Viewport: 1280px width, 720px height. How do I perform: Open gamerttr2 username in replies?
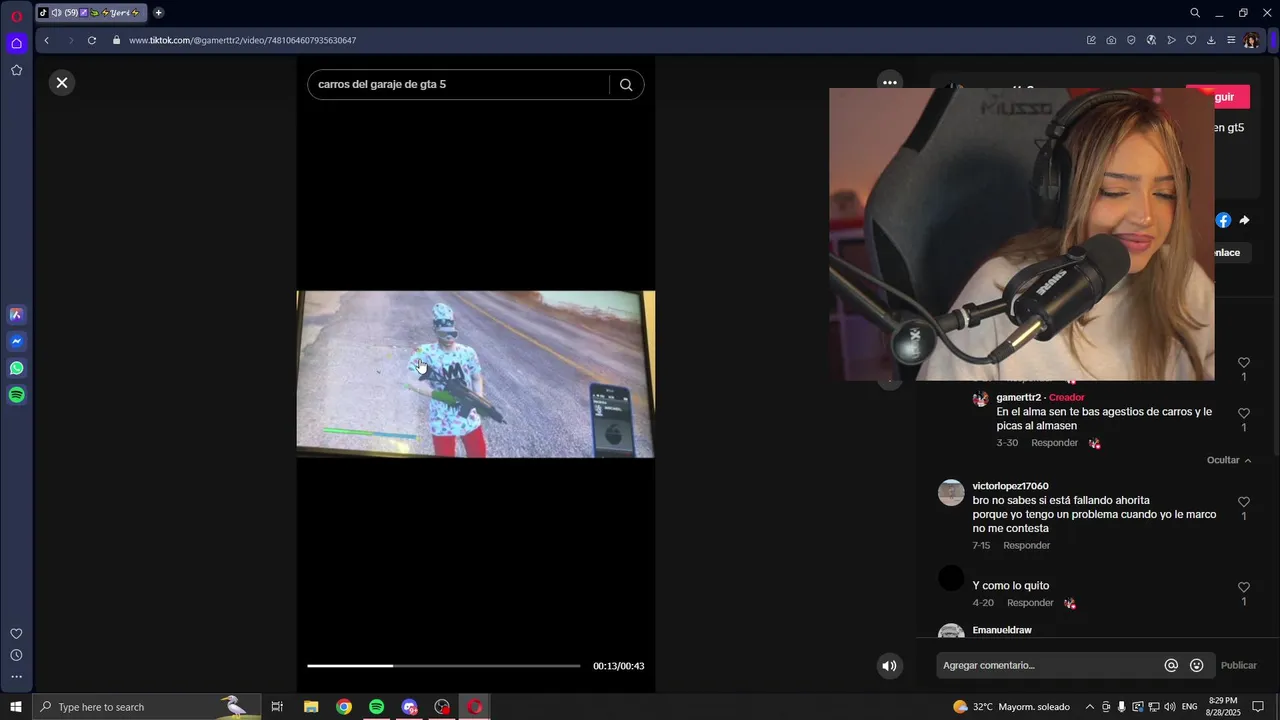[1018, 398]
